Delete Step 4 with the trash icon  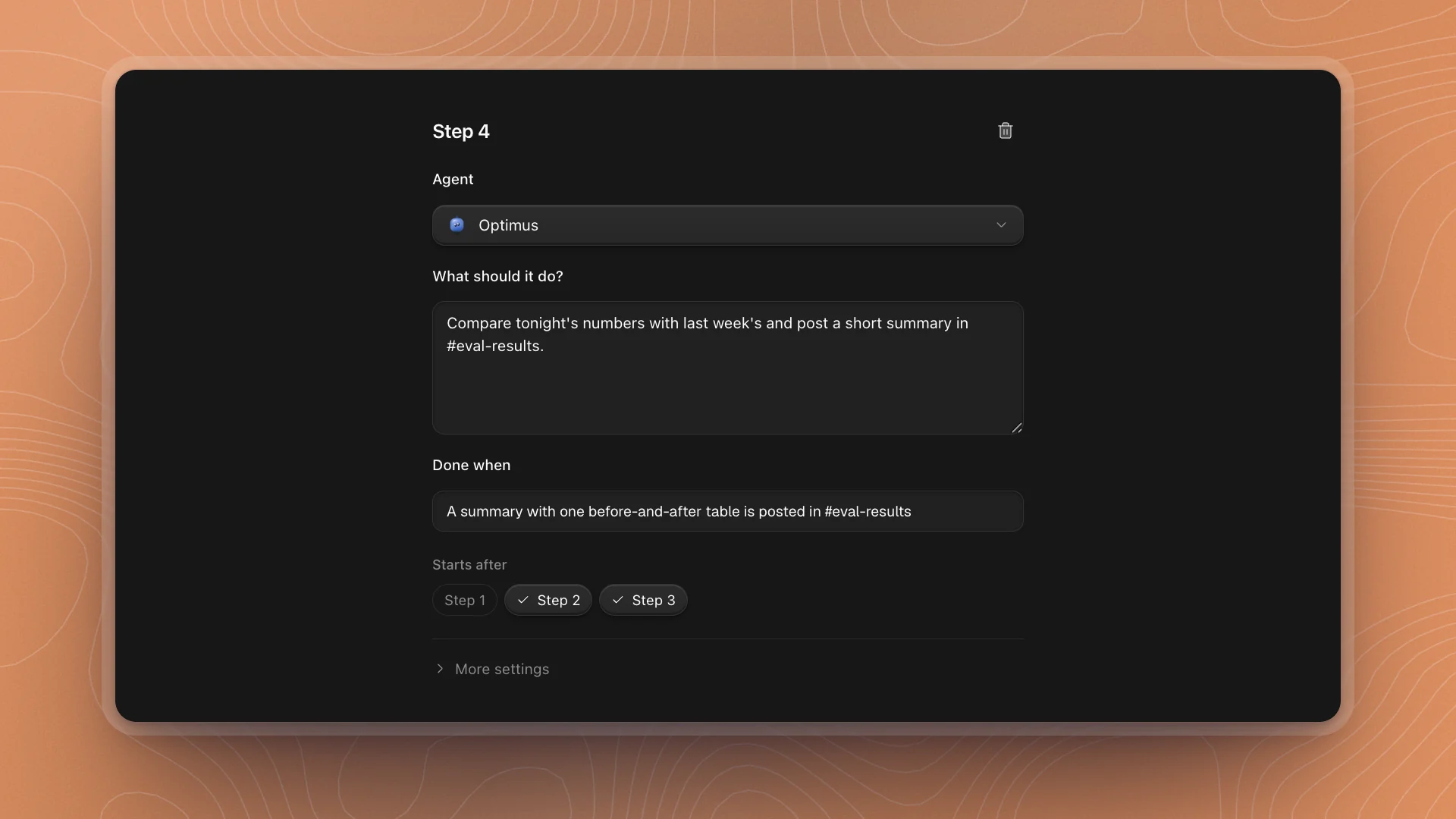click(x=1005, y=131)
